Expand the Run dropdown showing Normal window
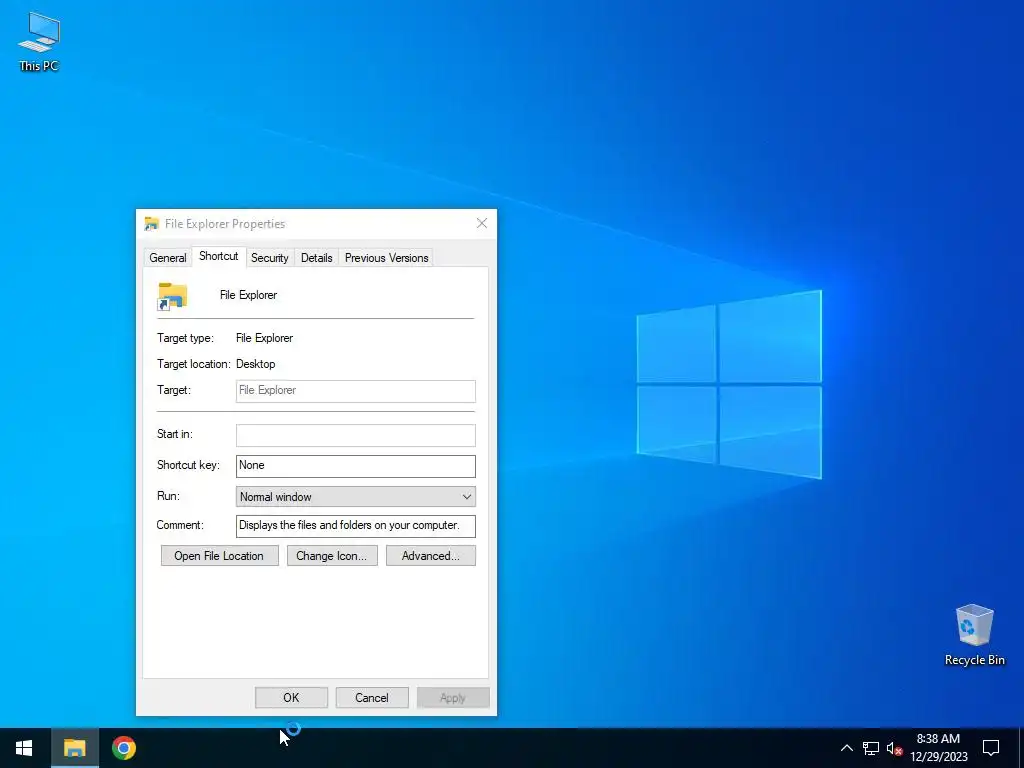Viewport: 1024px width, 768px height. pyautogui.click(x=355, y=496)
